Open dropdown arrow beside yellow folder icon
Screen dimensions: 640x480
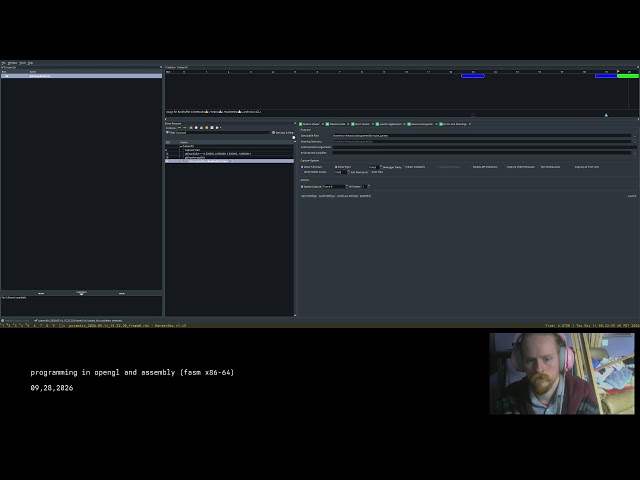pyautogui.click(x=220, y=128)
